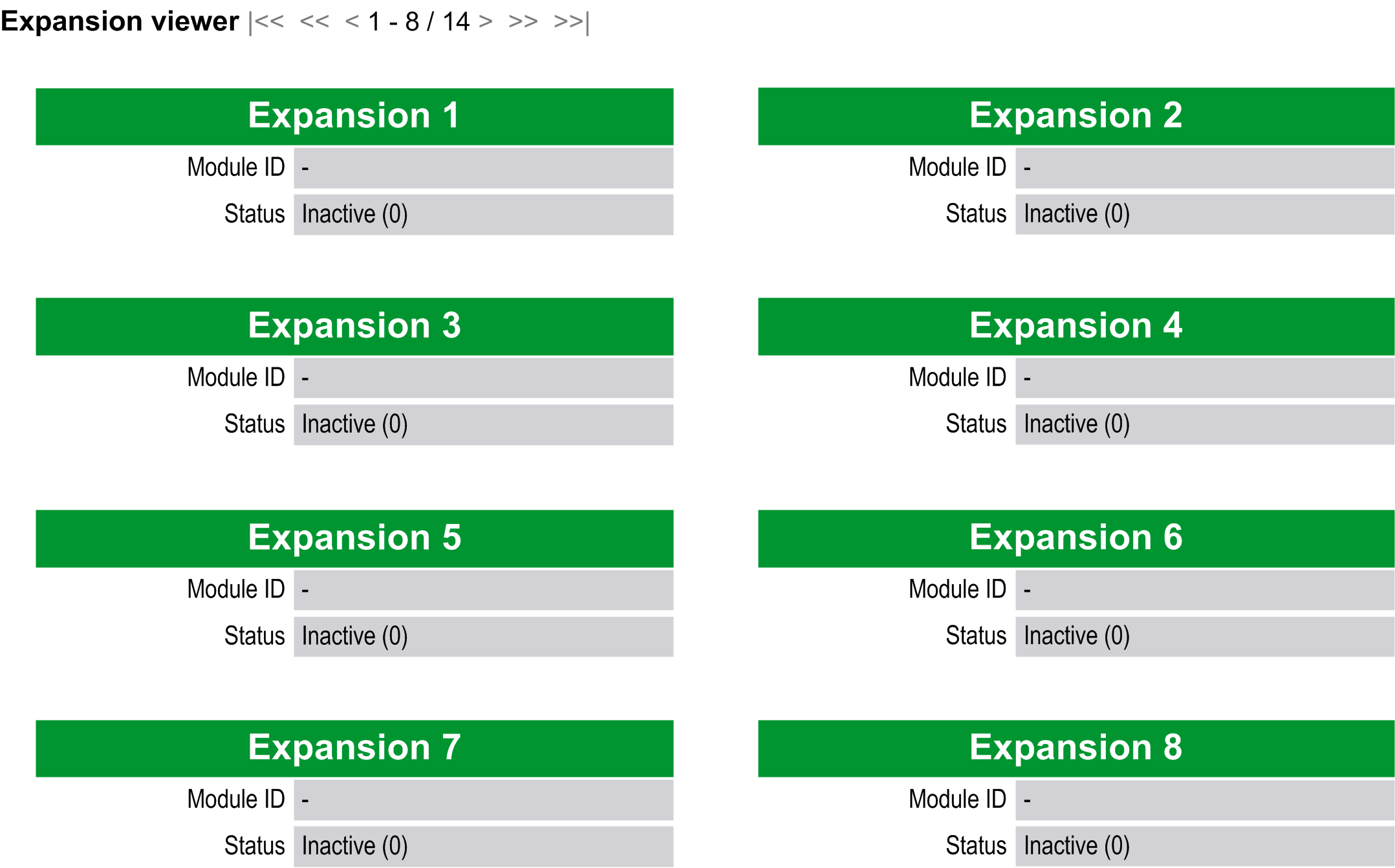Click Expansion 5 Status value field
Screen dimensions: 1395x868
[x=483, y=636]
